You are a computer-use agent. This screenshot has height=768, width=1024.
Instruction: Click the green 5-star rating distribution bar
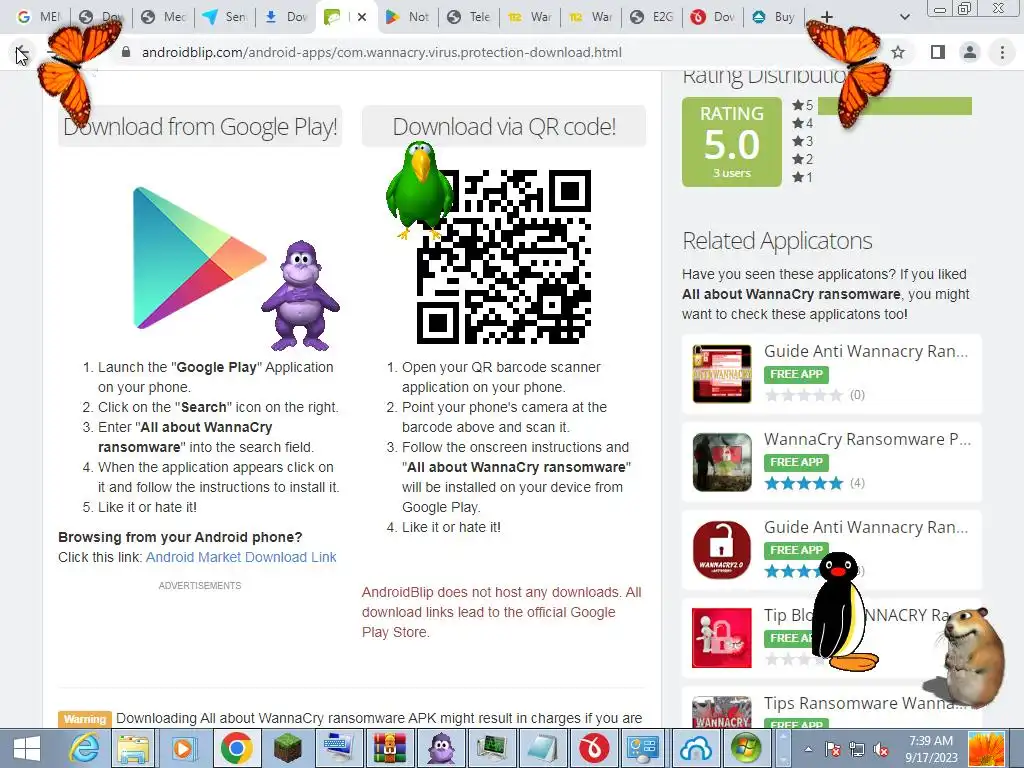[x=895, y=106]
